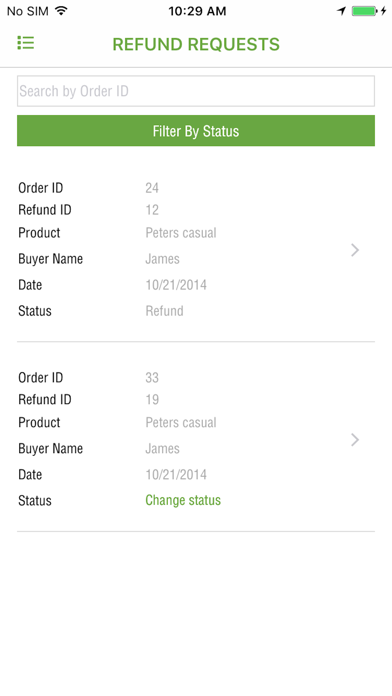Select Refund ID 19 value
The image size is (392, 696).
point(152,399)
